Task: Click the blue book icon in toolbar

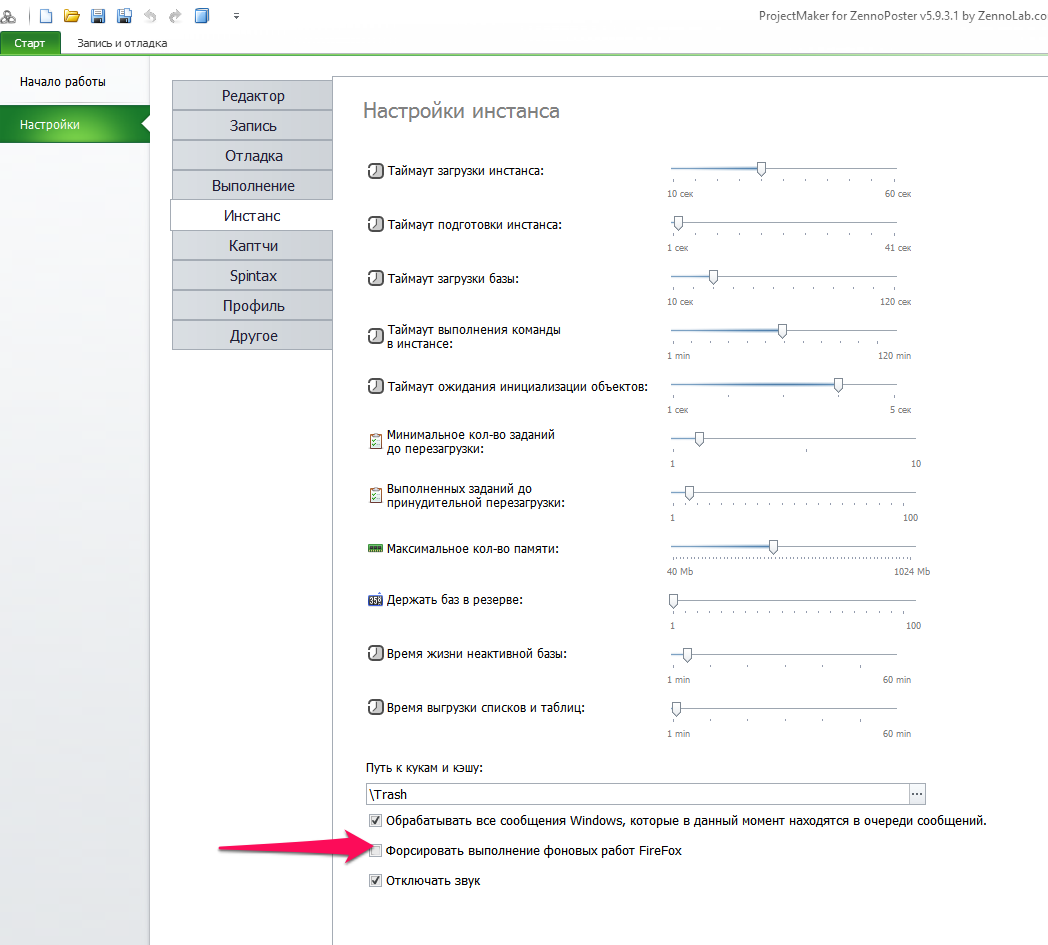Action: click(202, 16)
